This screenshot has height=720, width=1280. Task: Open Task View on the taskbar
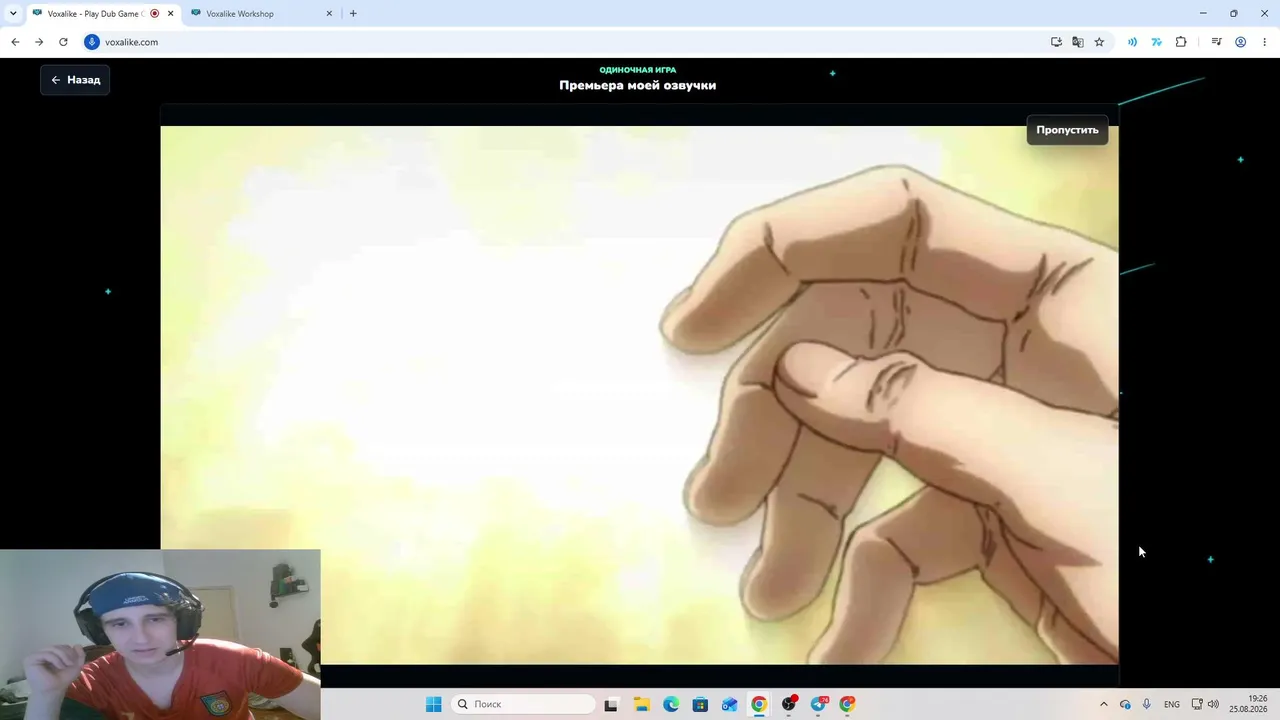tap(611, 704)
